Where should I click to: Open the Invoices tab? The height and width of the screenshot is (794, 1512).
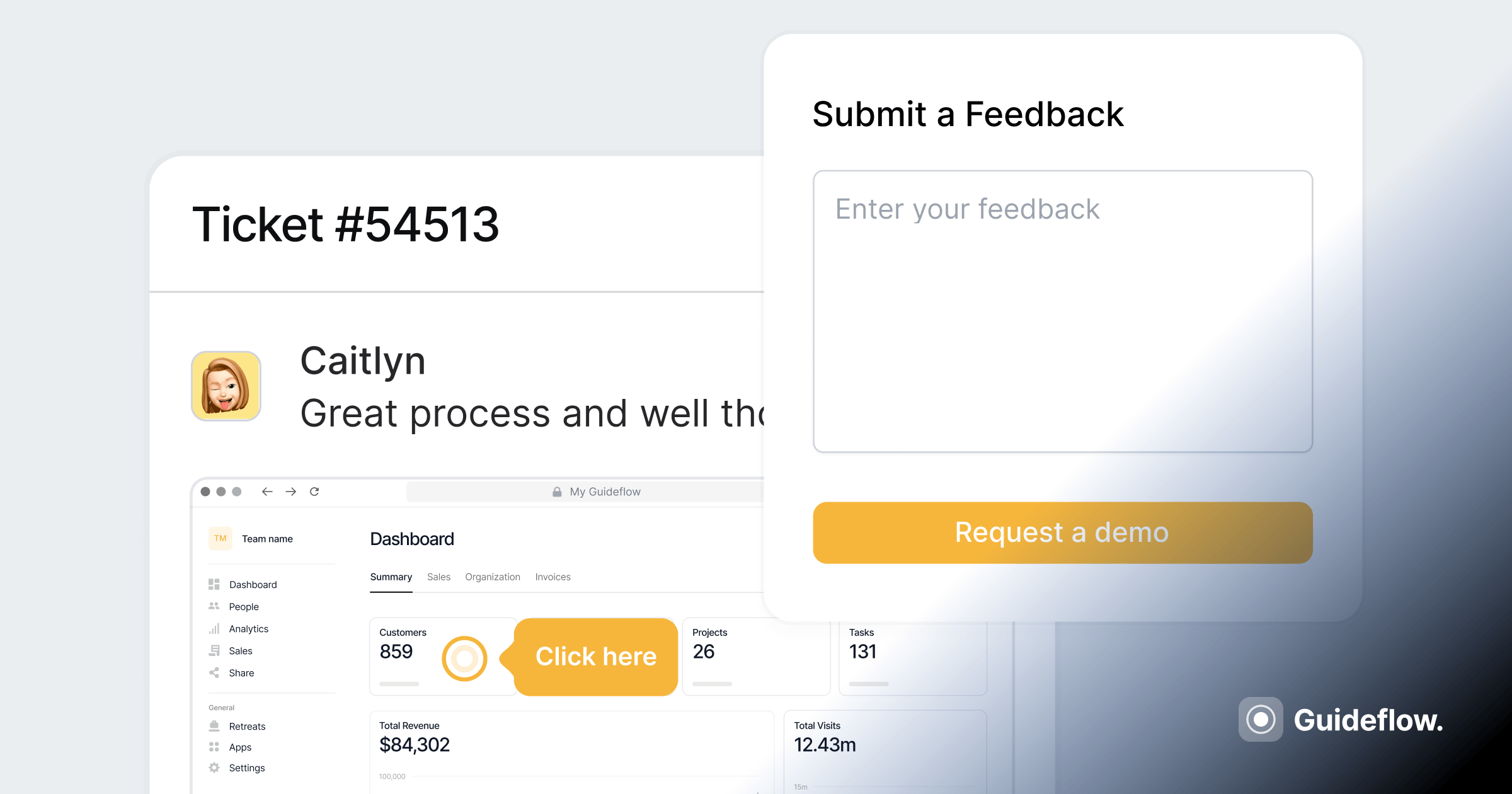point(552,577)
